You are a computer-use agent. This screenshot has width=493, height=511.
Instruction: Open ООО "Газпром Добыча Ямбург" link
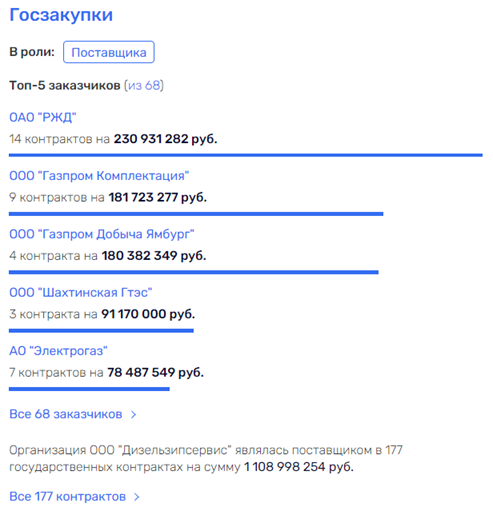[x=102, y=234]
